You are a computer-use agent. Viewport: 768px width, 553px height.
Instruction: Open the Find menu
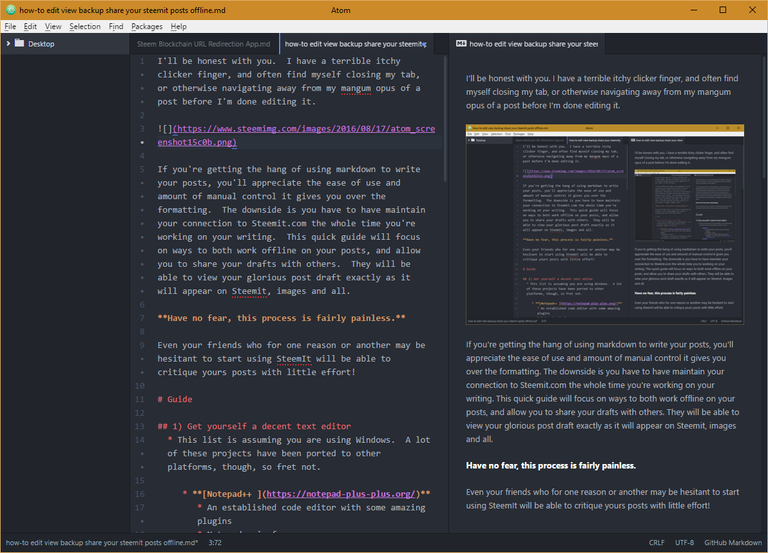[x=116, y=26]
